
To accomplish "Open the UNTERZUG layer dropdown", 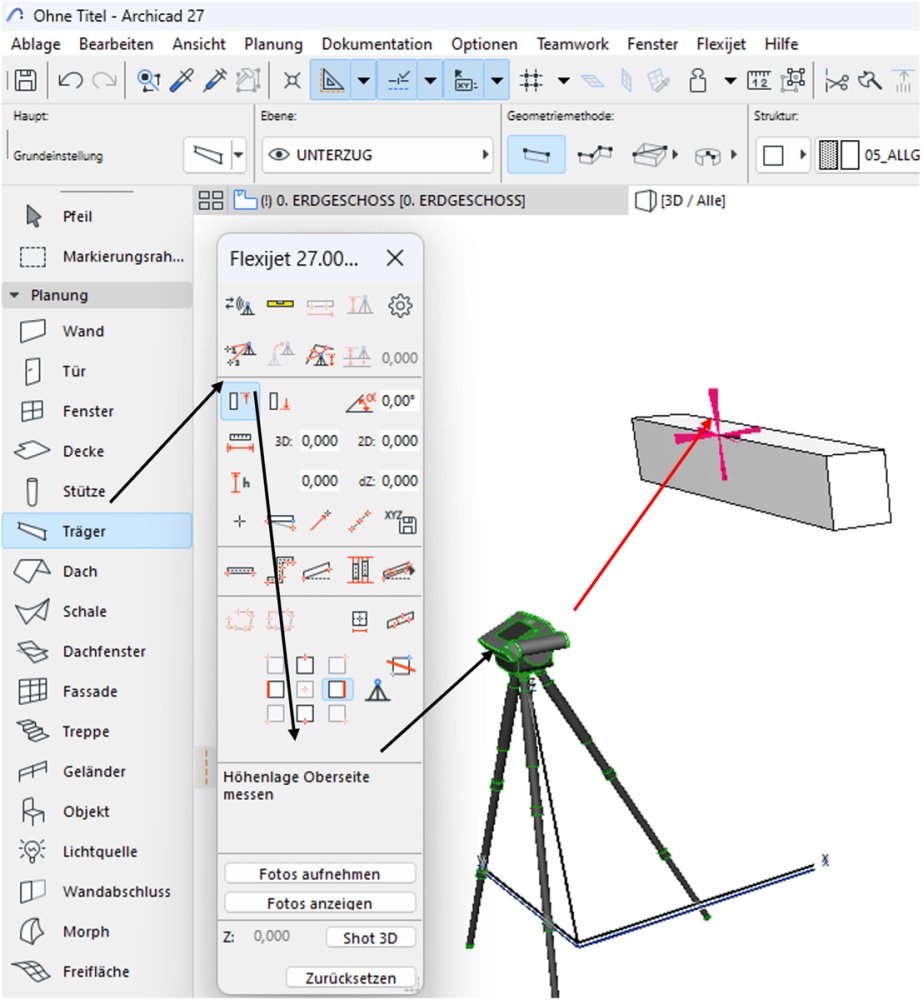I will [378, 154].
